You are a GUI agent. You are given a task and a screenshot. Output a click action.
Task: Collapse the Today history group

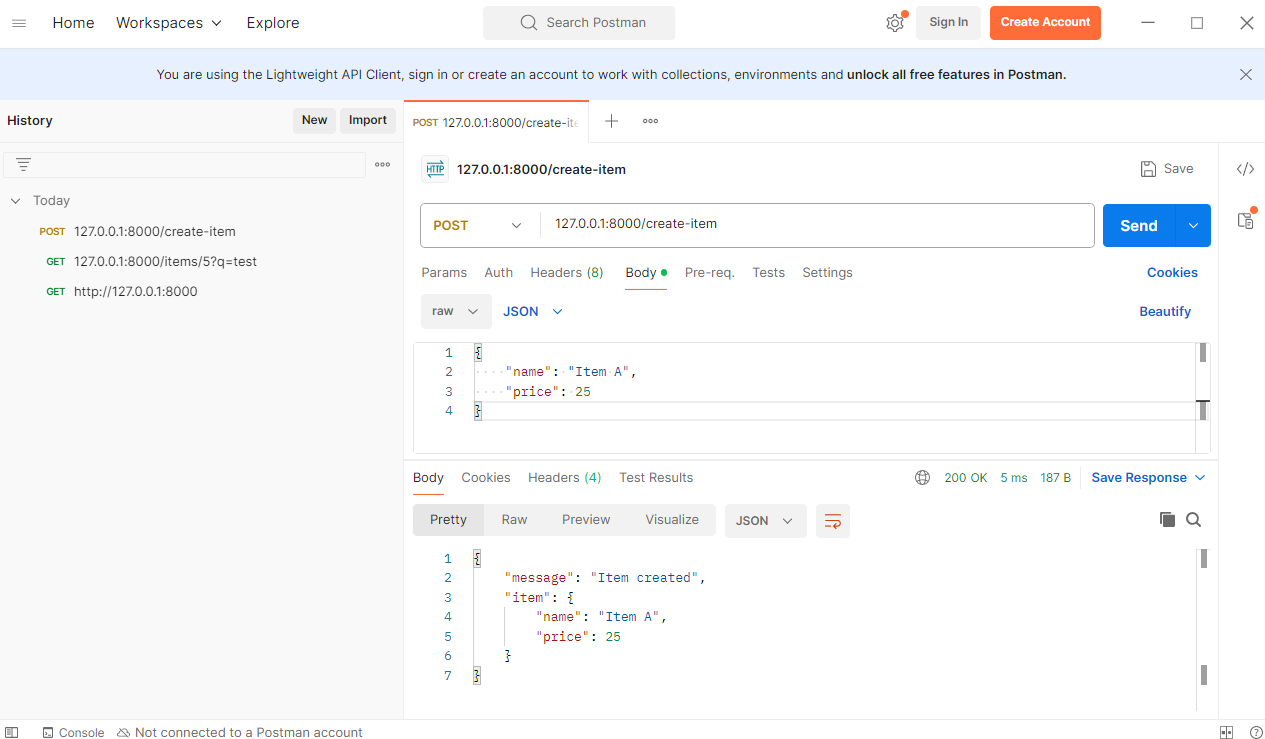[x=16, y=201]
